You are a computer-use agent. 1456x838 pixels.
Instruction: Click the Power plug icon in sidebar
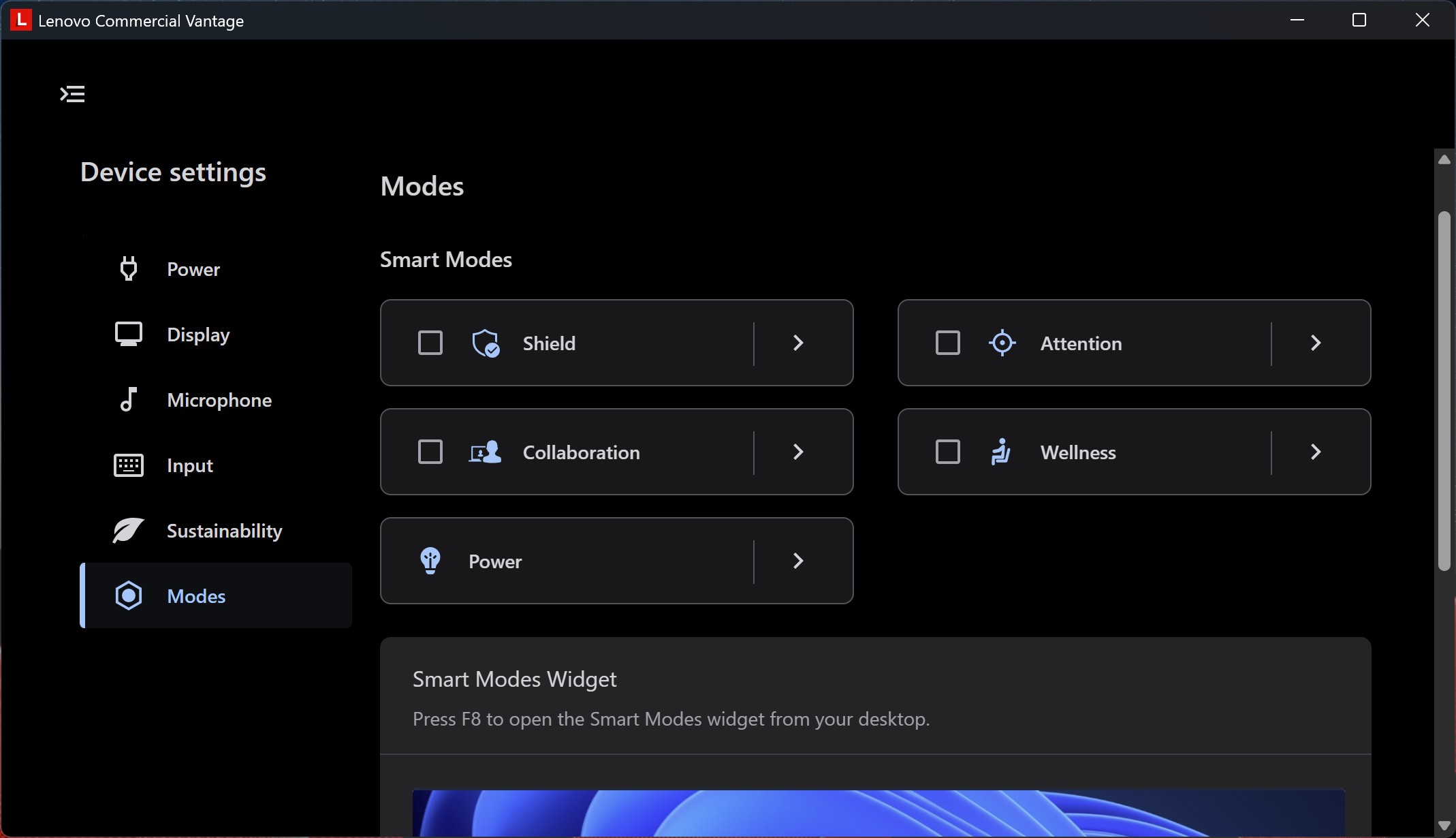point(128,269)
